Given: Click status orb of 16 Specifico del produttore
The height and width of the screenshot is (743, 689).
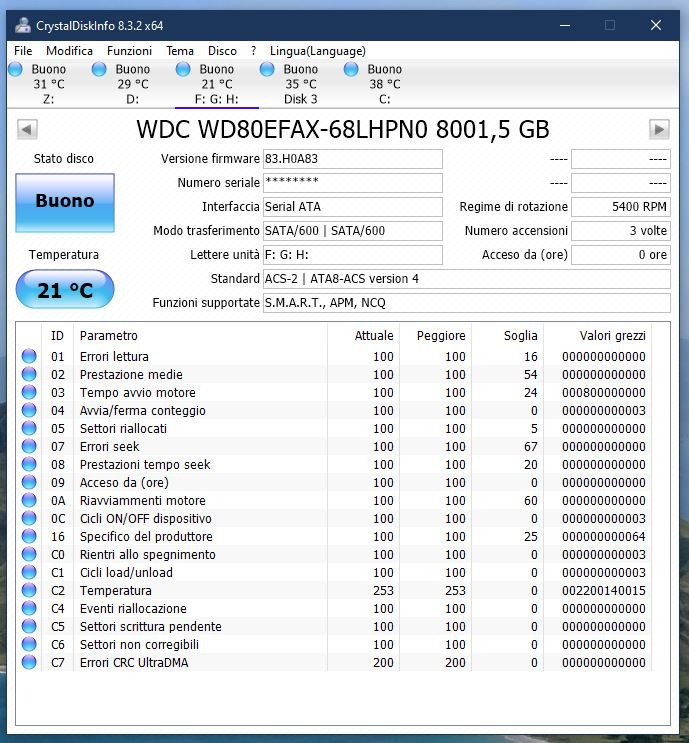Looking at the screenshot, I should pos(29,536).
